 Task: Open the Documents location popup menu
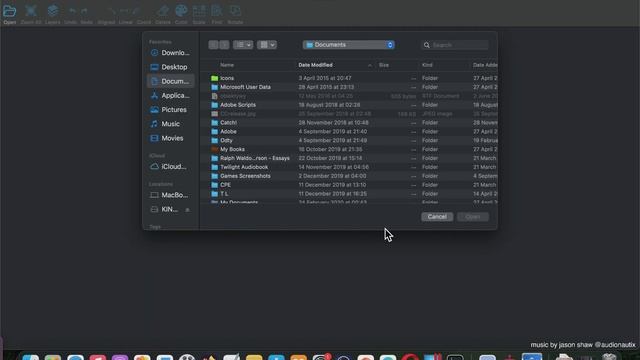pyautogui.click(x=349, y=44)
